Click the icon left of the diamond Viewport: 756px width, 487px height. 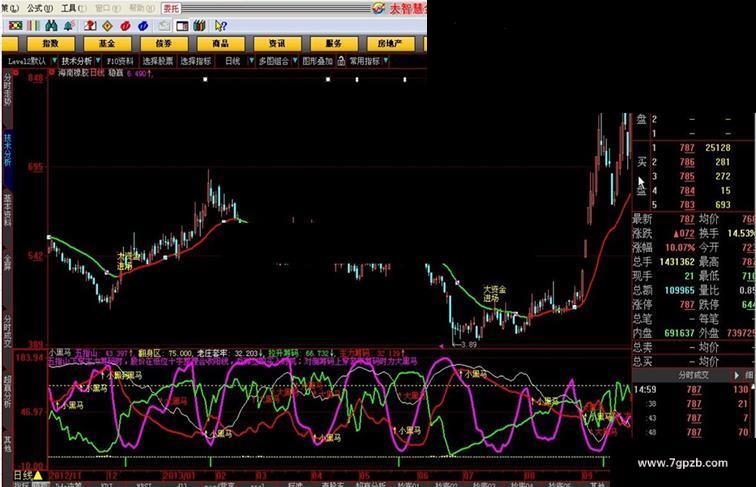coord(90,26)
